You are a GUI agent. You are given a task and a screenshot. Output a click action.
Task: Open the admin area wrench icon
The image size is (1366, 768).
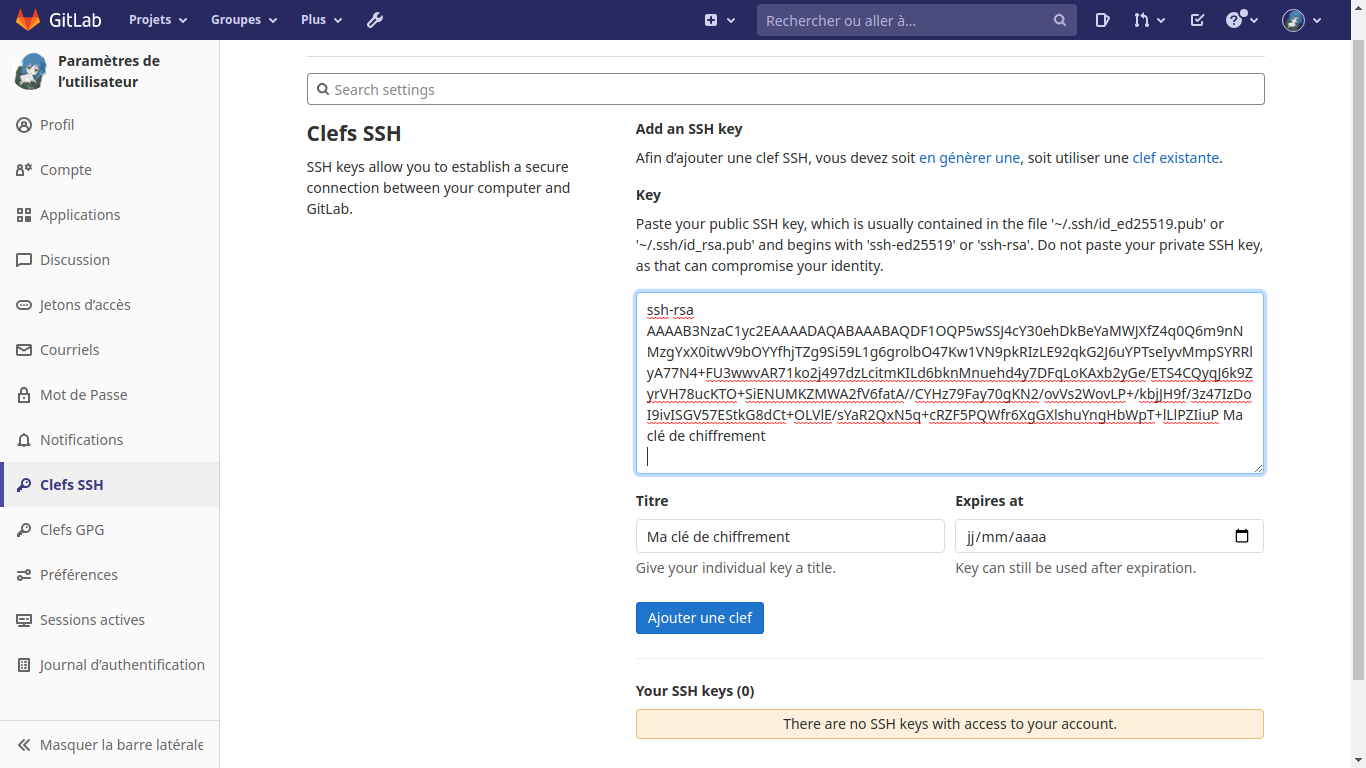point(375,20)
